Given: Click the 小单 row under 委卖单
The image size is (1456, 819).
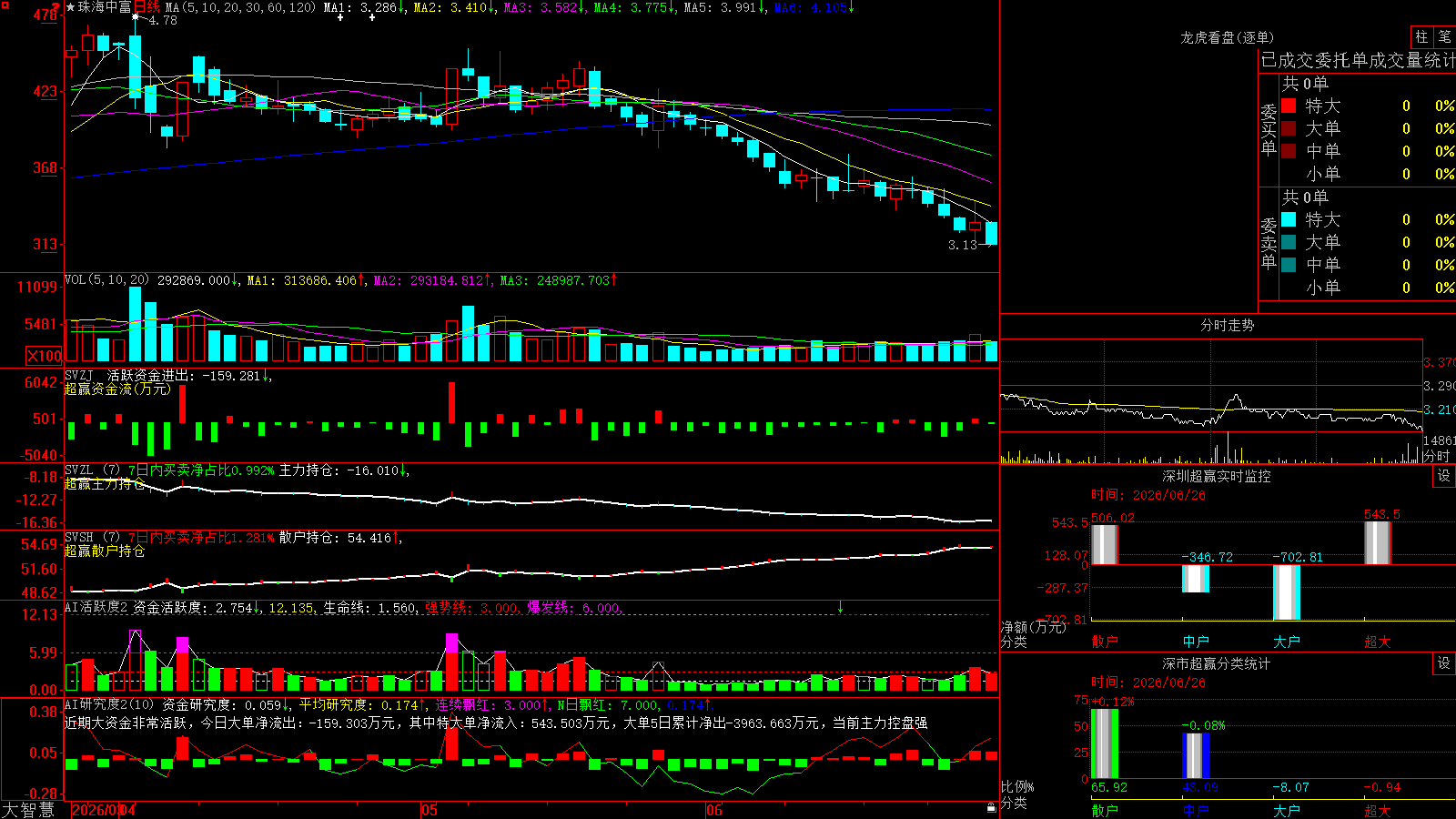Looking at the screenshot, I should pos(1368,288).
